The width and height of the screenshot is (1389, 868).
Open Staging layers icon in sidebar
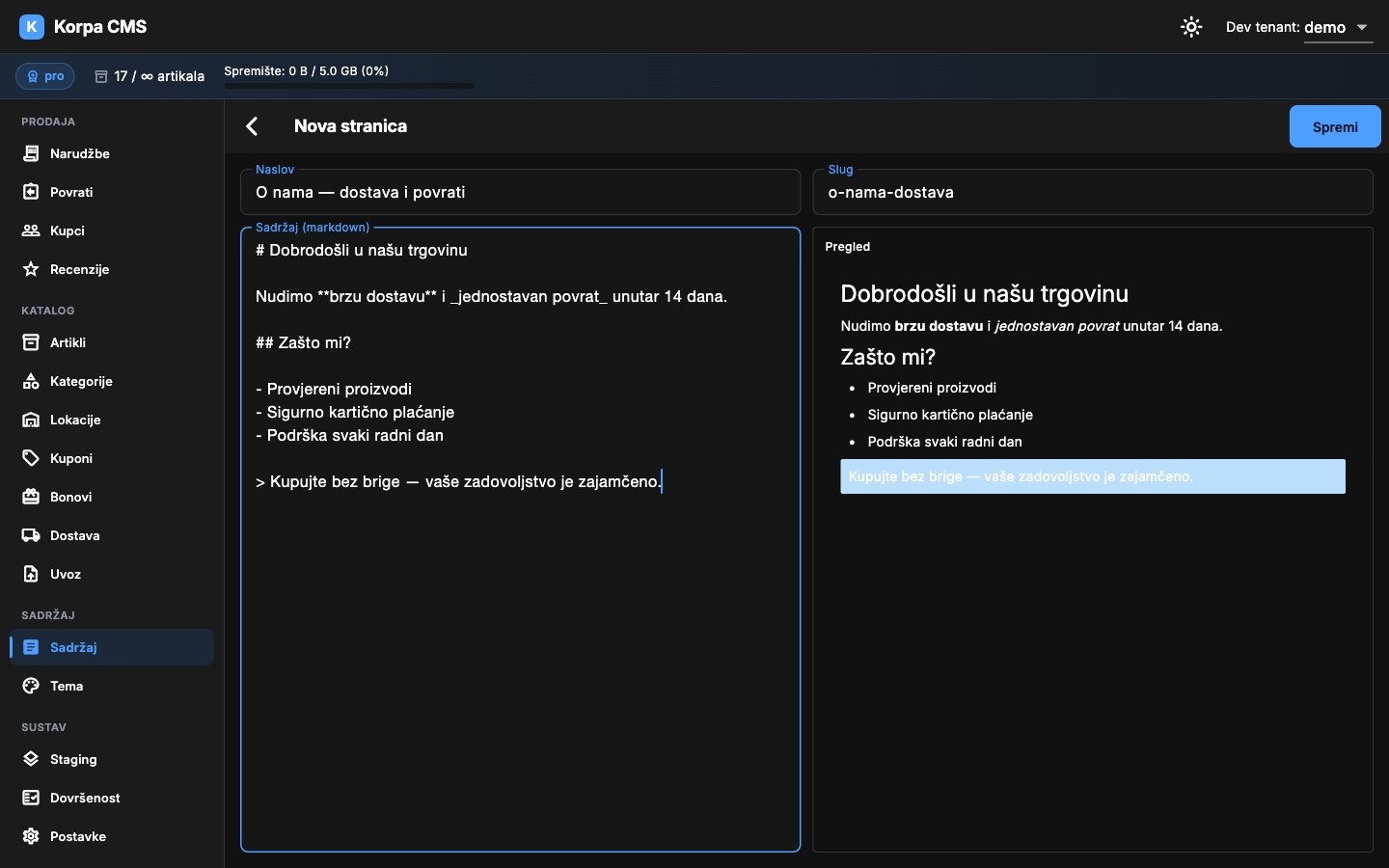(31, 759)
